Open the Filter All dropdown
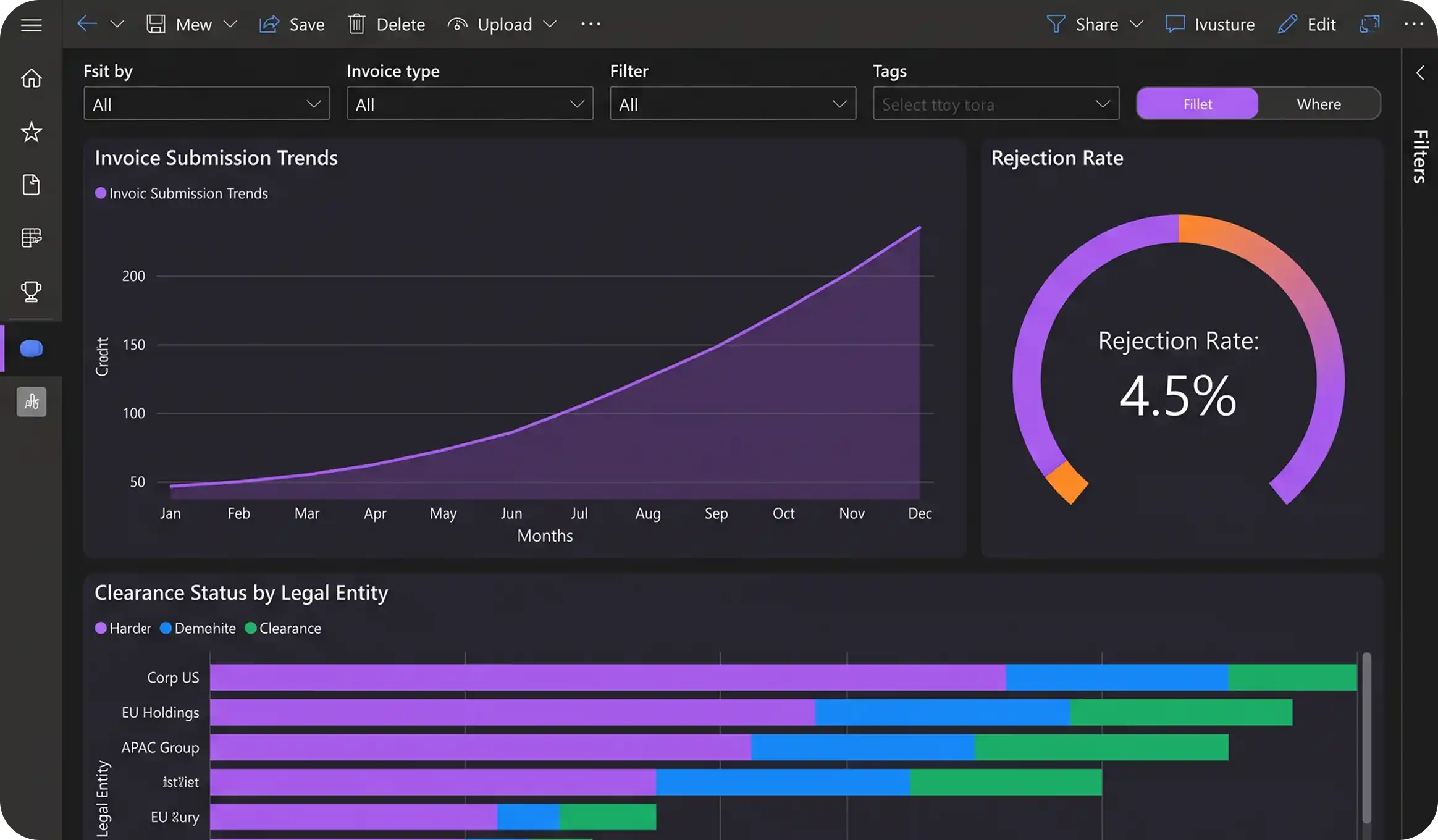The image size is (1438, 840). [733, 104]
